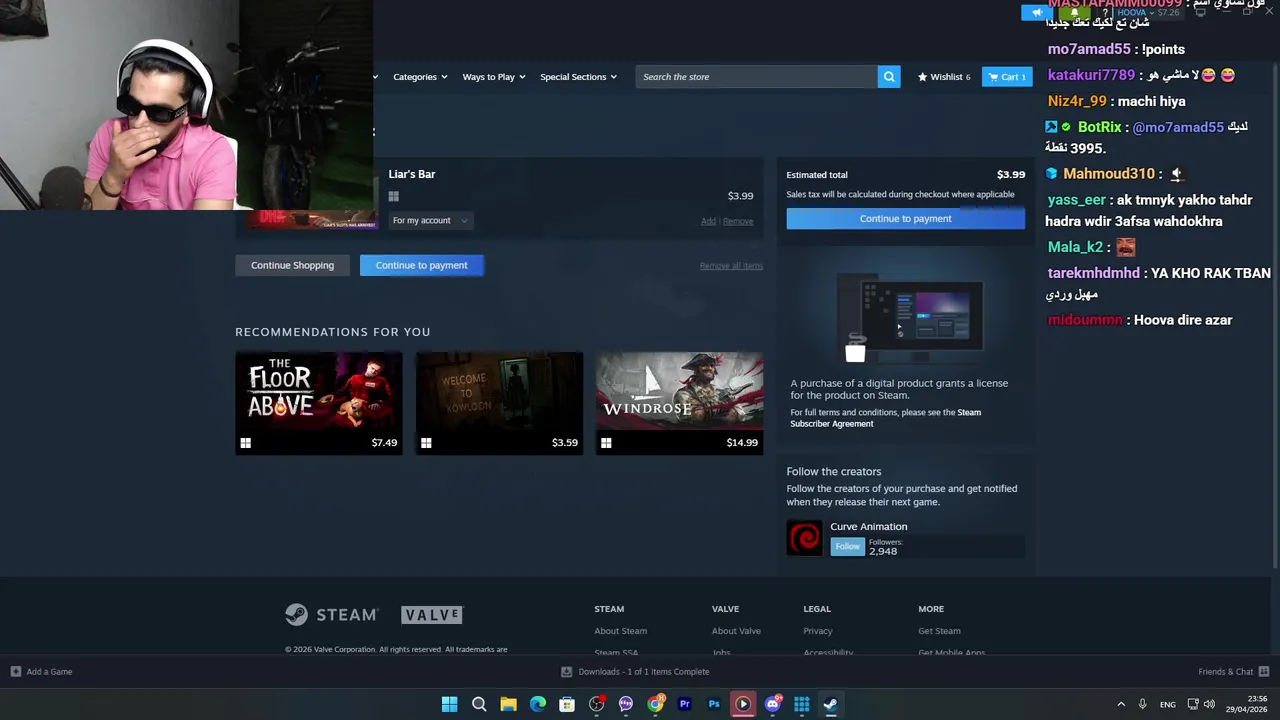Click the microphone icon in system tray
Viewport: 1280px width, 720px height.
tap(1142, 704)
